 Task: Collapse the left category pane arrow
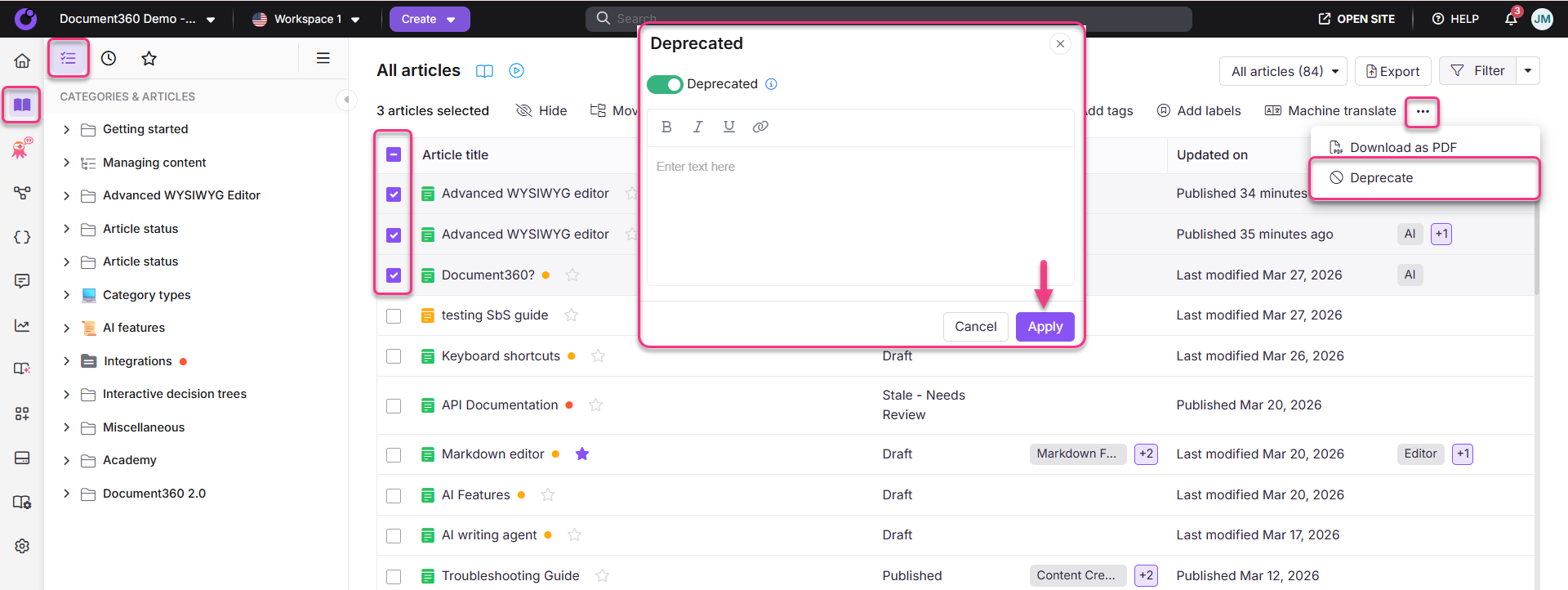pyautogui.click(x=346, y=100)
